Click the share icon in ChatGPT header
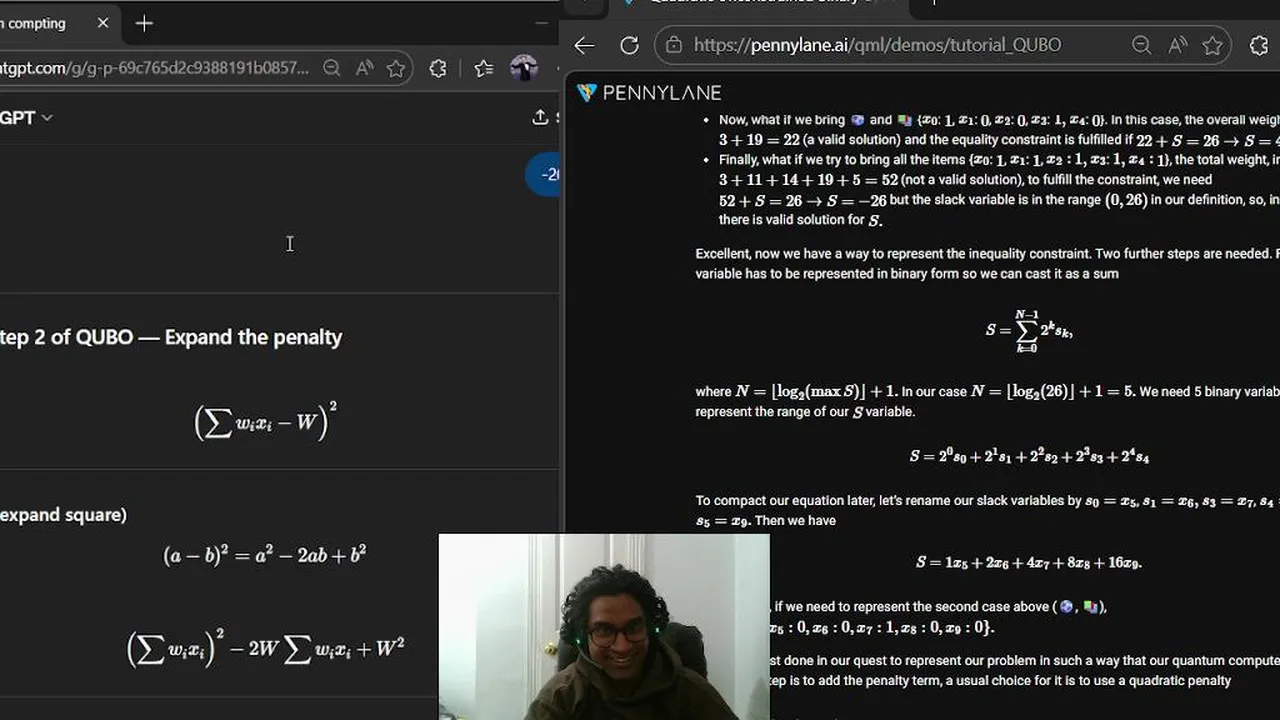The height and width of the screenshot is (720, 1280). click(x=540, y=117)
